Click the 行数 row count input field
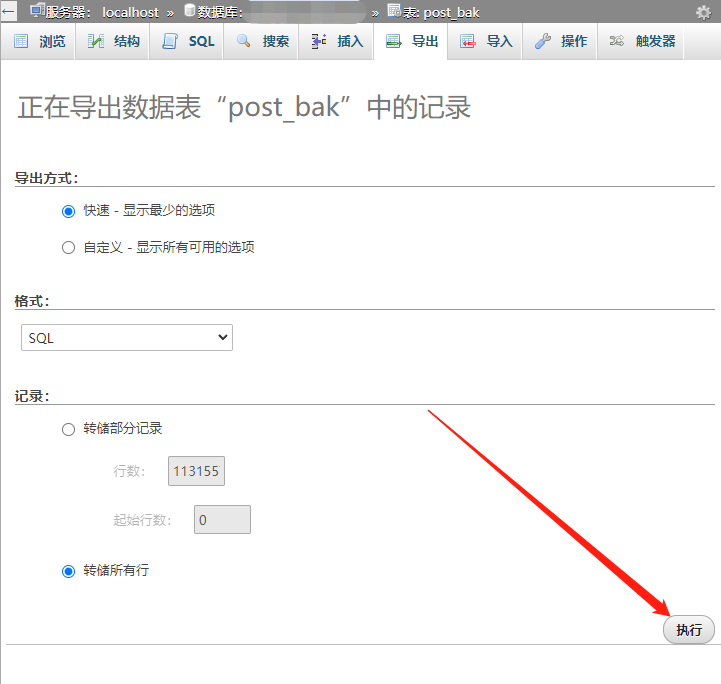 196,471
